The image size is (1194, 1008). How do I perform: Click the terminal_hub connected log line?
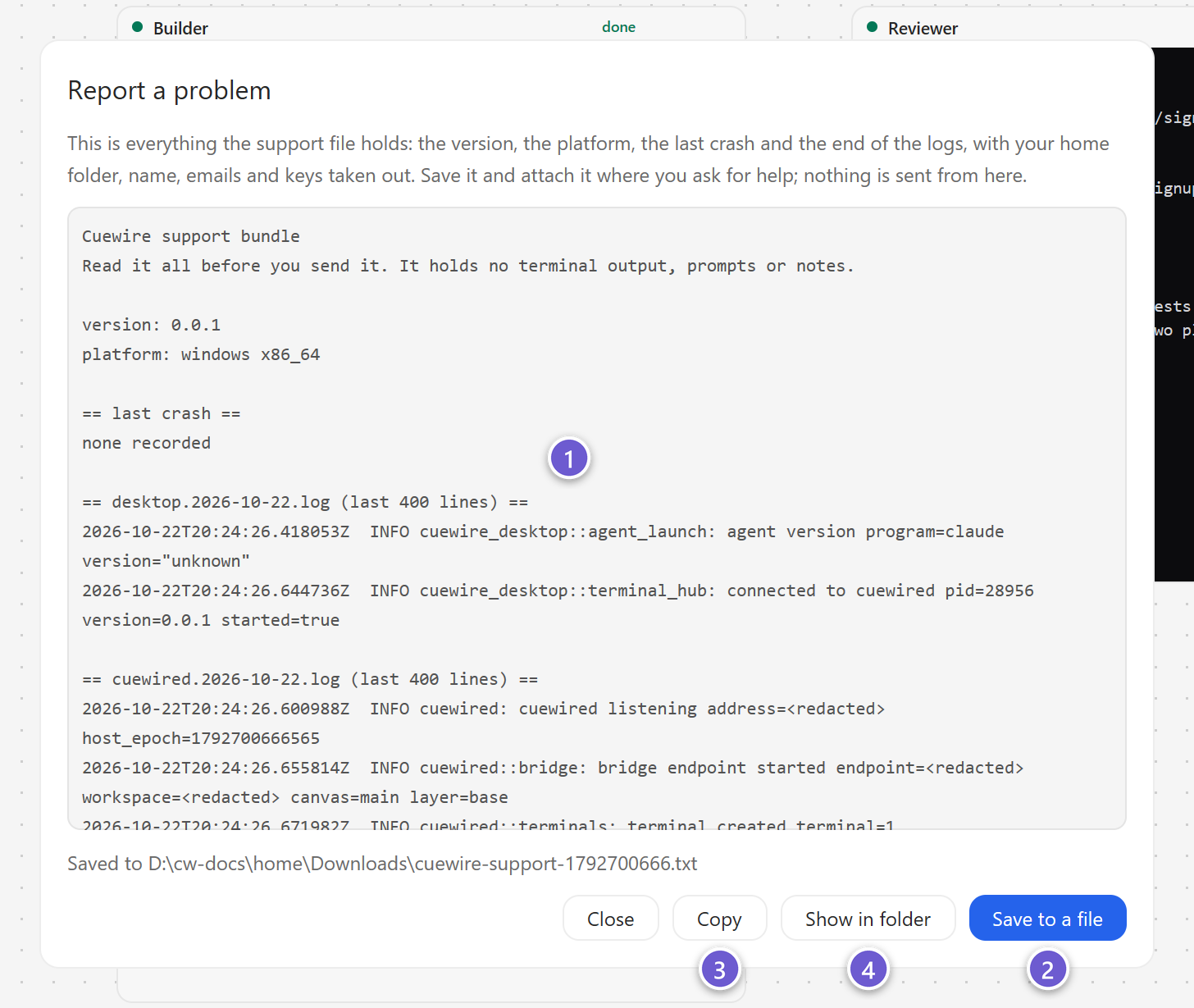click(558, 591)
